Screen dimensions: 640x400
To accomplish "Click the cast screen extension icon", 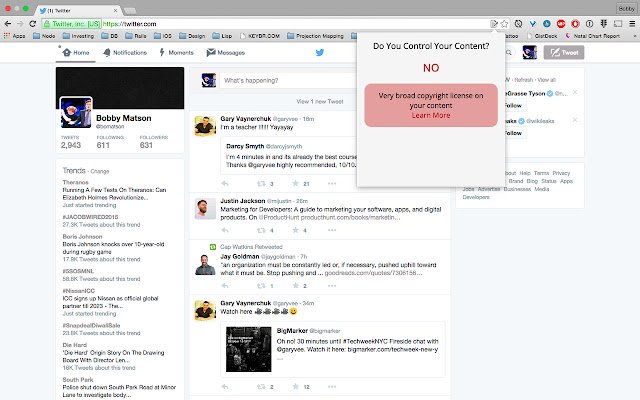I will (x=618, y=24).
